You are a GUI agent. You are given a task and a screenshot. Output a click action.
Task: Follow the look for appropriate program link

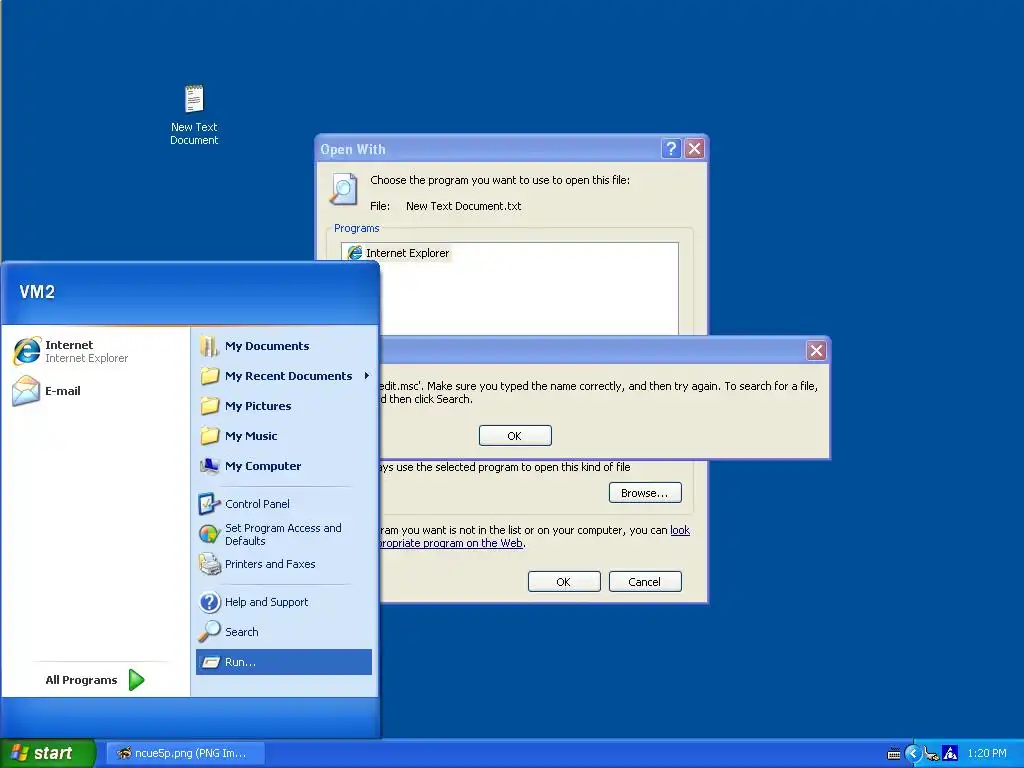680,530
